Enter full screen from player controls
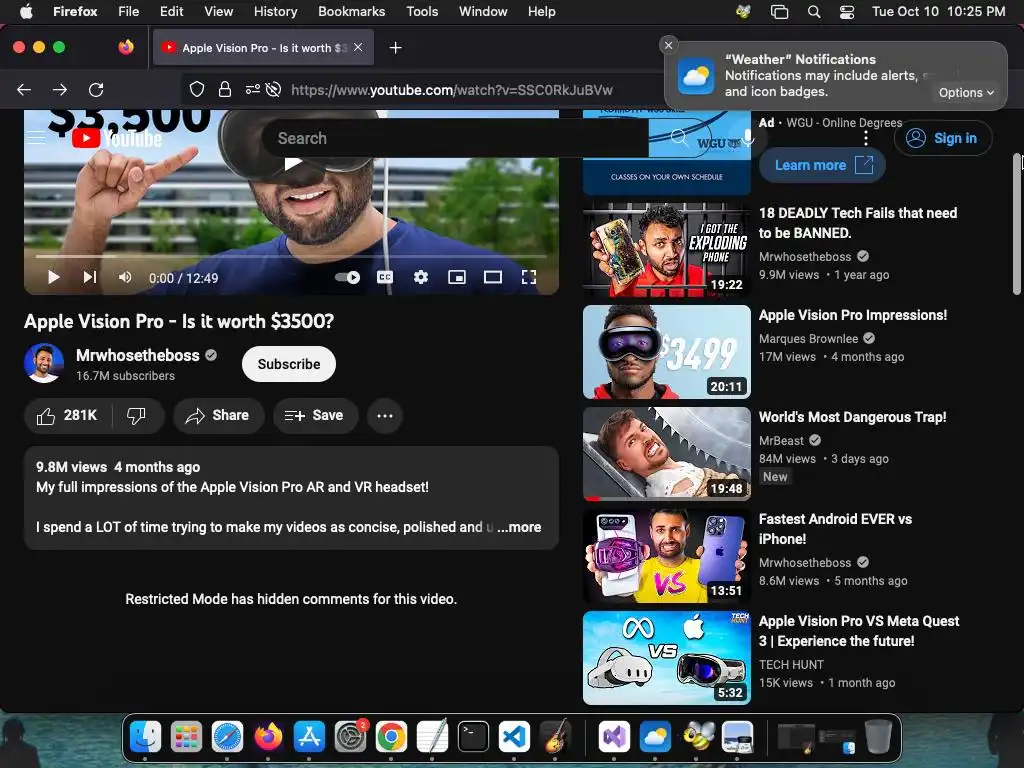 (x=529, y=278)
